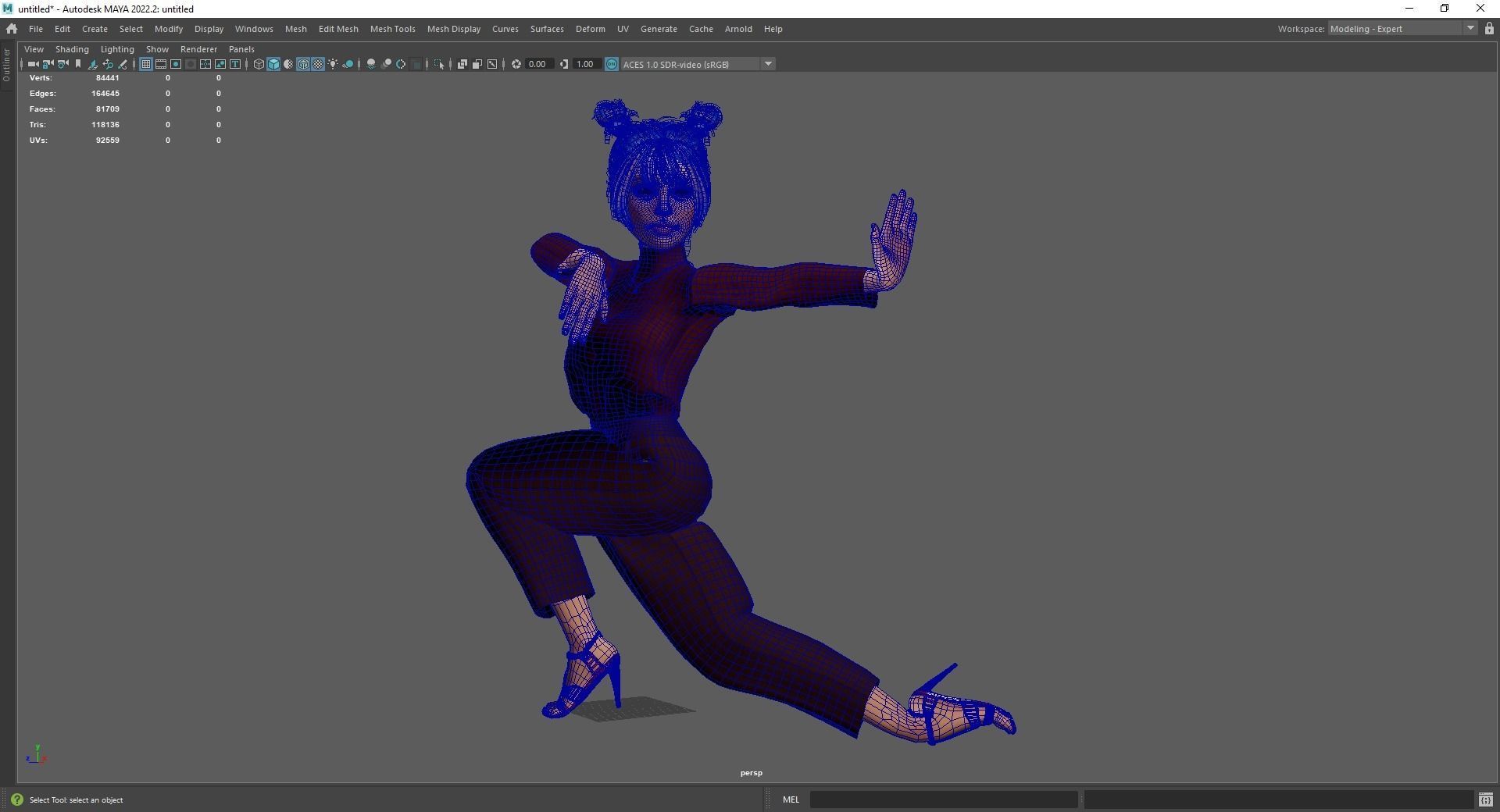Click the workspace lock icon

click(x=1489, y=29)
